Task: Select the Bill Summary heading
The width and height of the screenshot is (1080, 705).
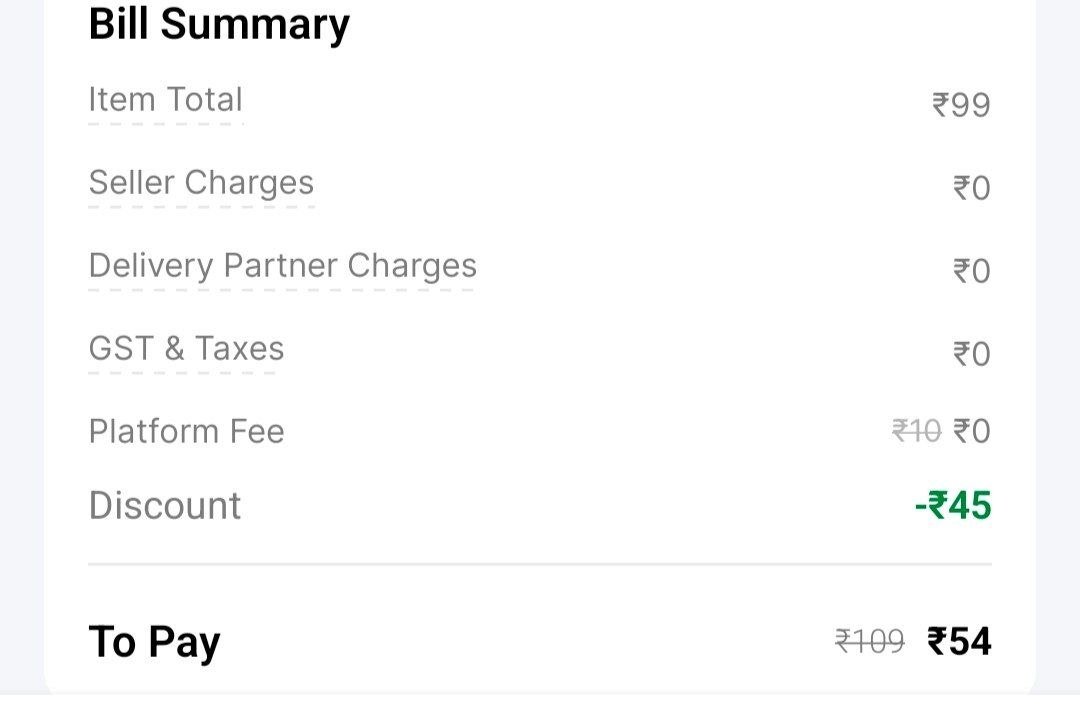Action: pyautogui.click(x=219, y=25)
